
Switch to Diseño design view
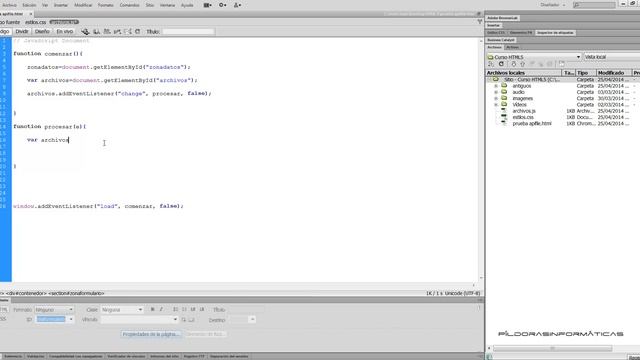pos(42,31)
